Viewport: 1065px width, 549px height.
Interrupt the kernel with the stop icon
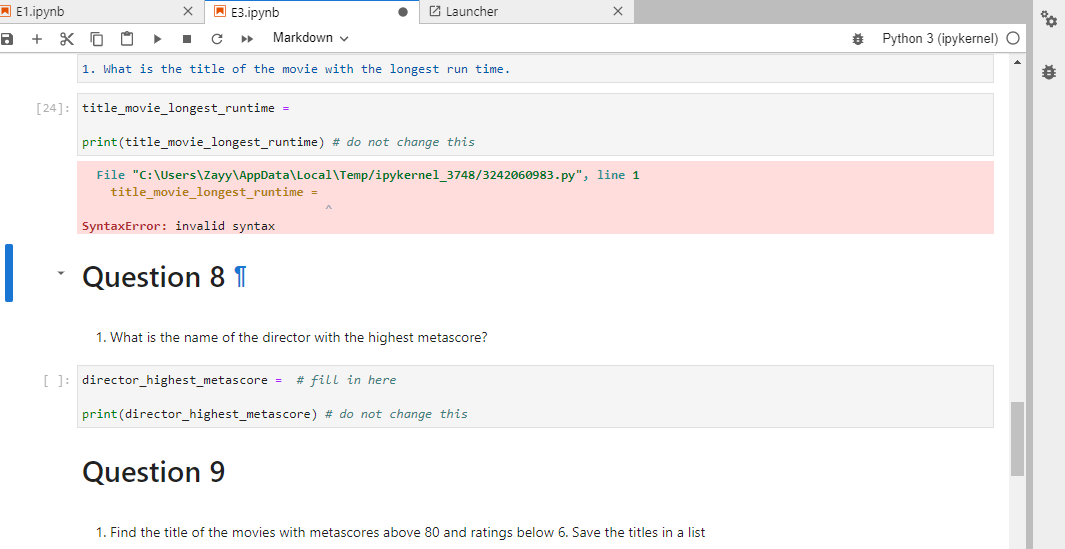pyautogui.click(x=187, y=39)
